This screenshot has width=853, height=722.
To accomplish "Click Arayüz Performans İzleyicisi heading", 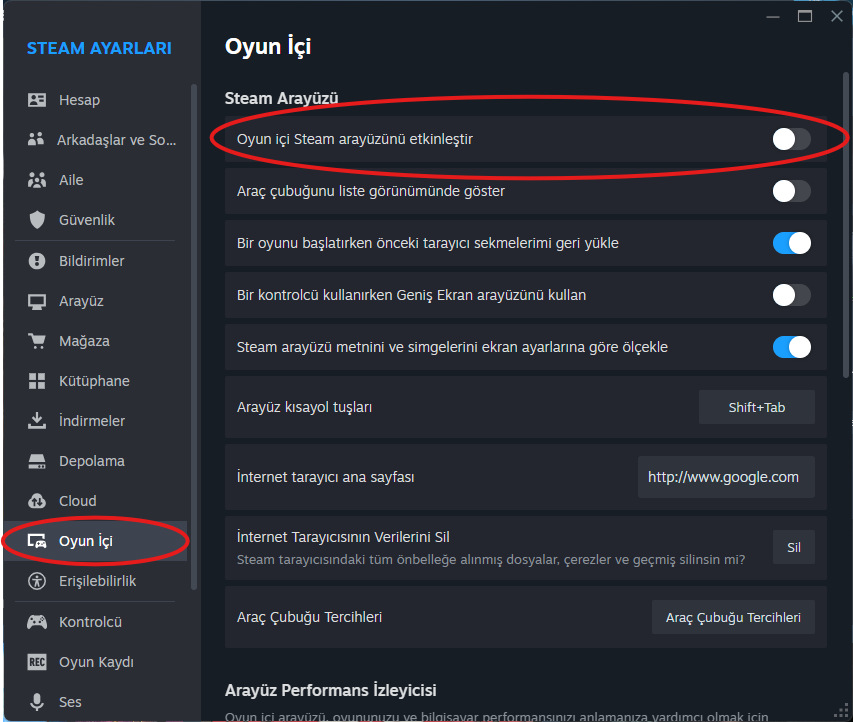I will [x=331, y=690].
